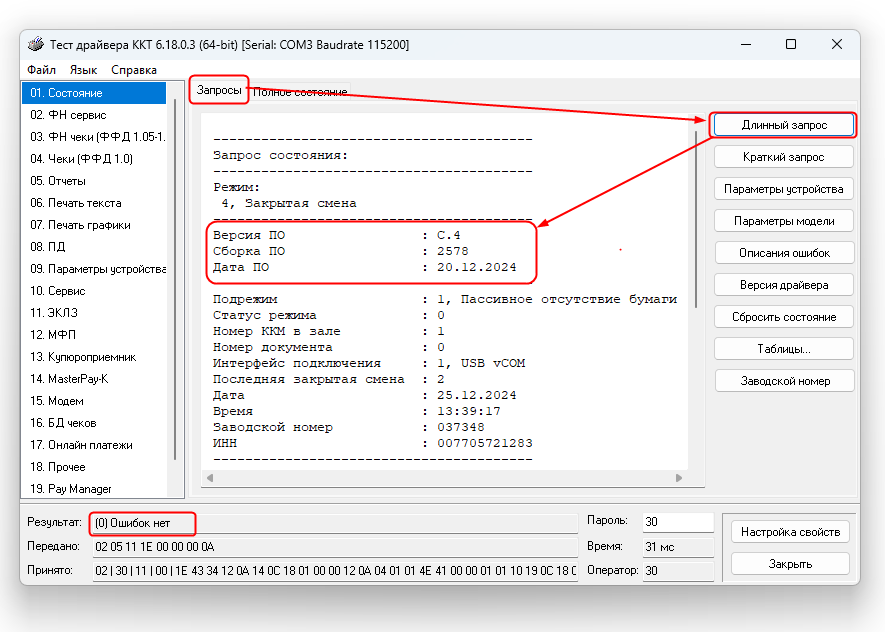Open Параметры устройства from right panel buttons
The height and width of the screenshot is (632, 885).
click(784, 189)
